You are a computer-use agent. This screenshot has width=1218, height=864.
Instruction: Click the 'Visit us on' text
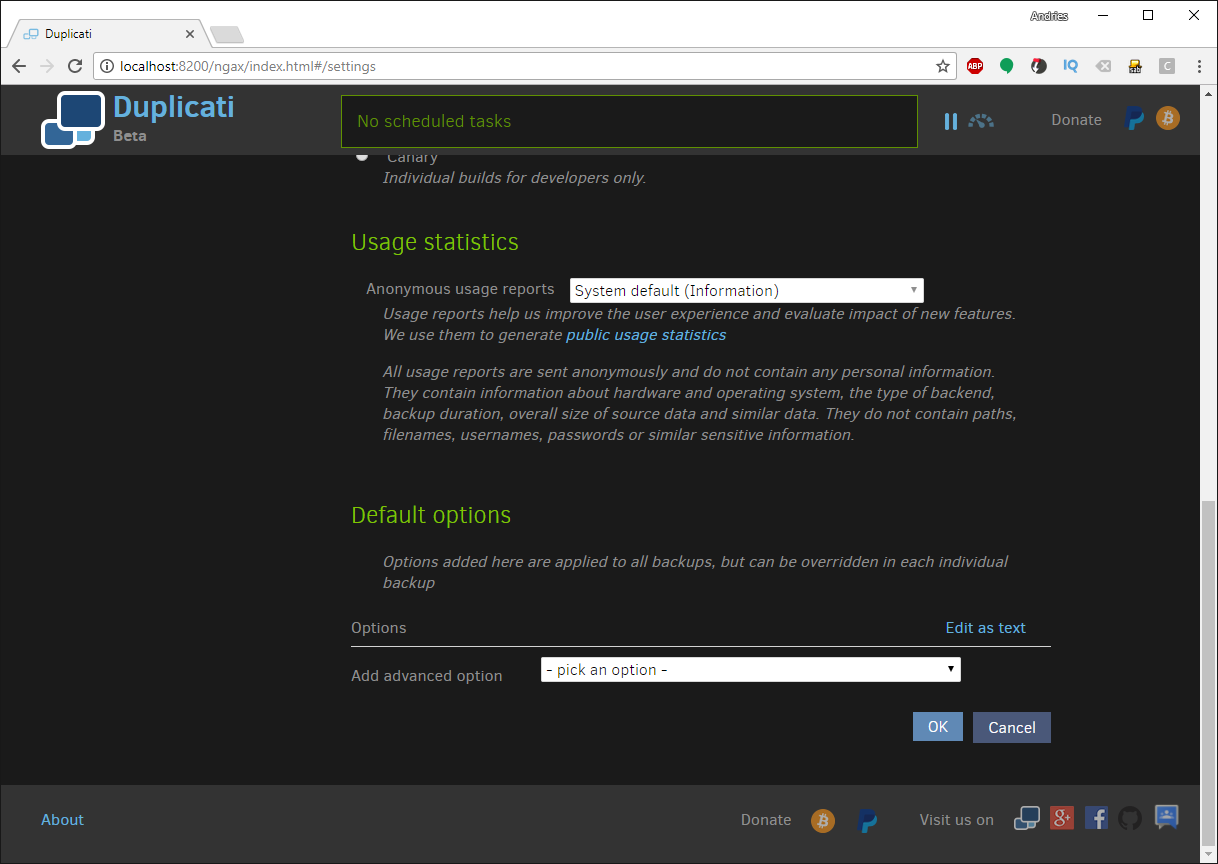click(x=957, y=820)
